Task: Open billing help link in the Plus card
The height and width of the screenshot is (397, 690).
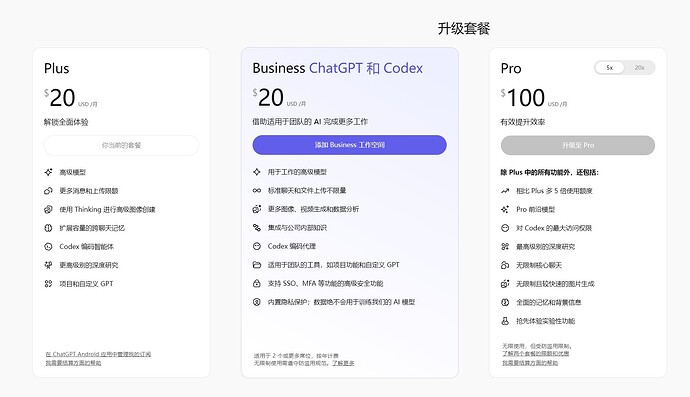Action: point(73,363)
